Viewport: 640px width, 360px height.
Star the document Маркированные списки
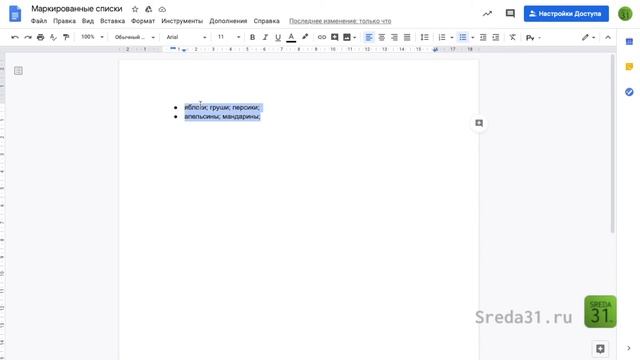pos(135,9)
